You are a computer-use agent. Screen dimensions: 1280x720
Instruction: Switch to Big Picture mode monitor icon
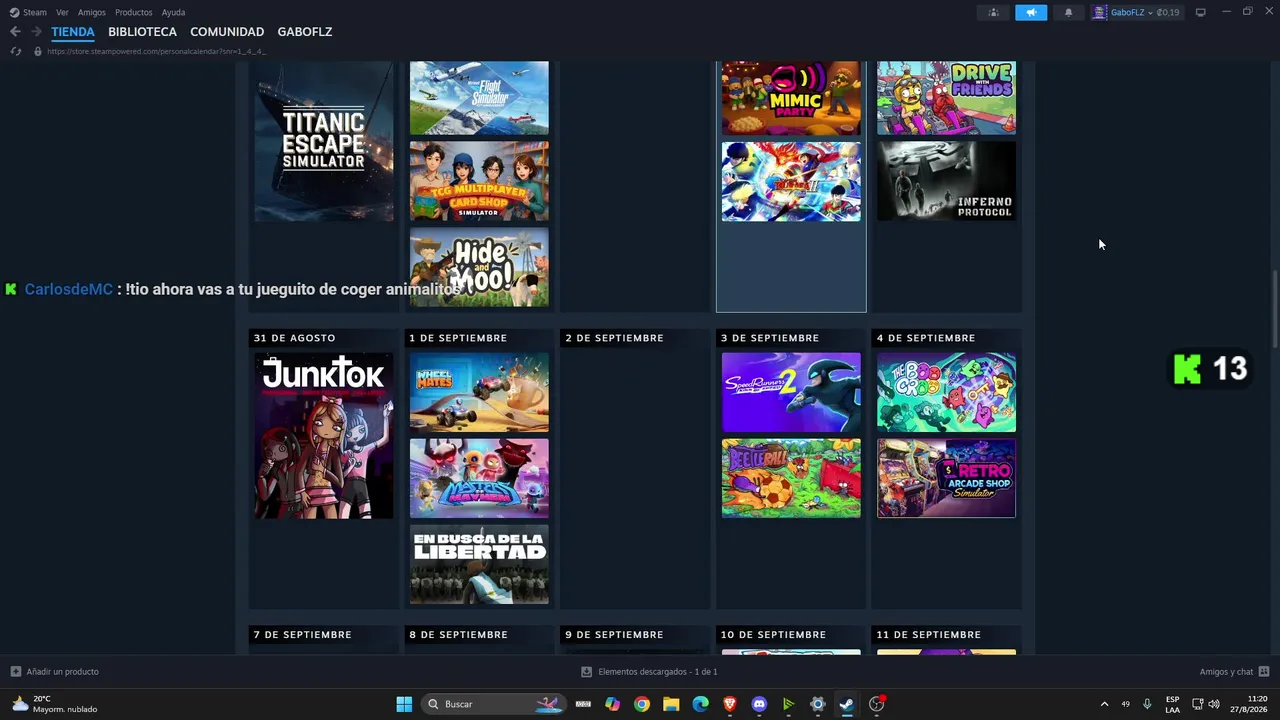point(1200,12)
